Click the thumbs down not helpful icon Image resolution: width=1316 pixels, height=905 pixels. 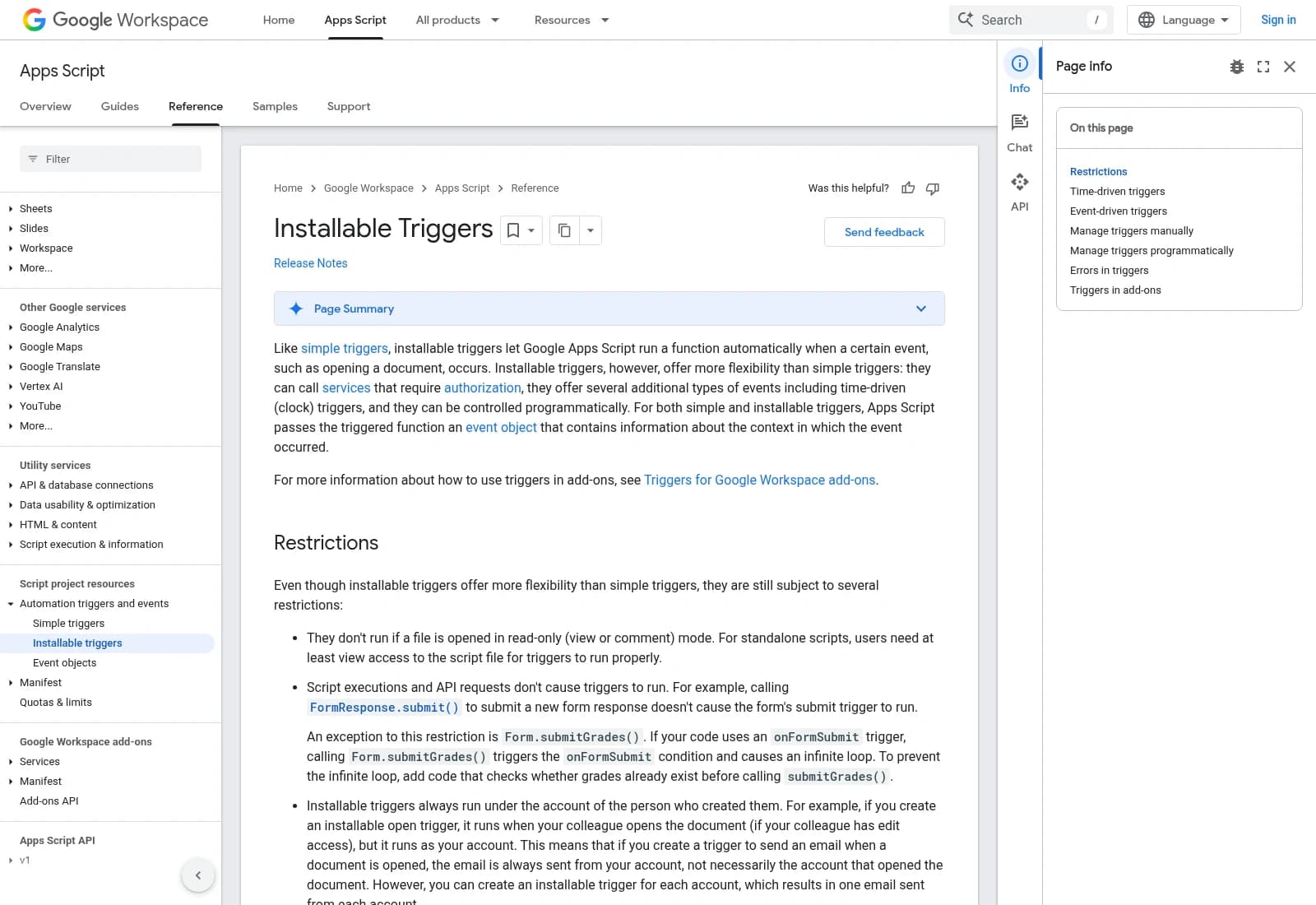click(x=933, y=188)
